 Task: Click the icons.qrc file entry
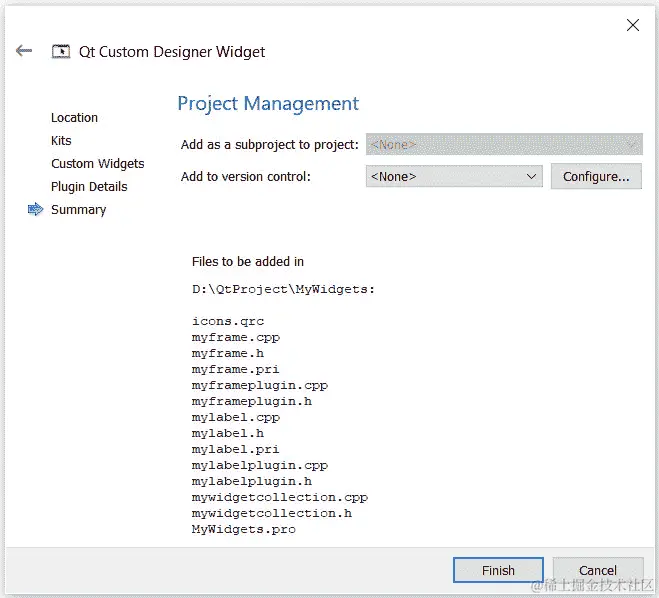(x=228, y=321)
